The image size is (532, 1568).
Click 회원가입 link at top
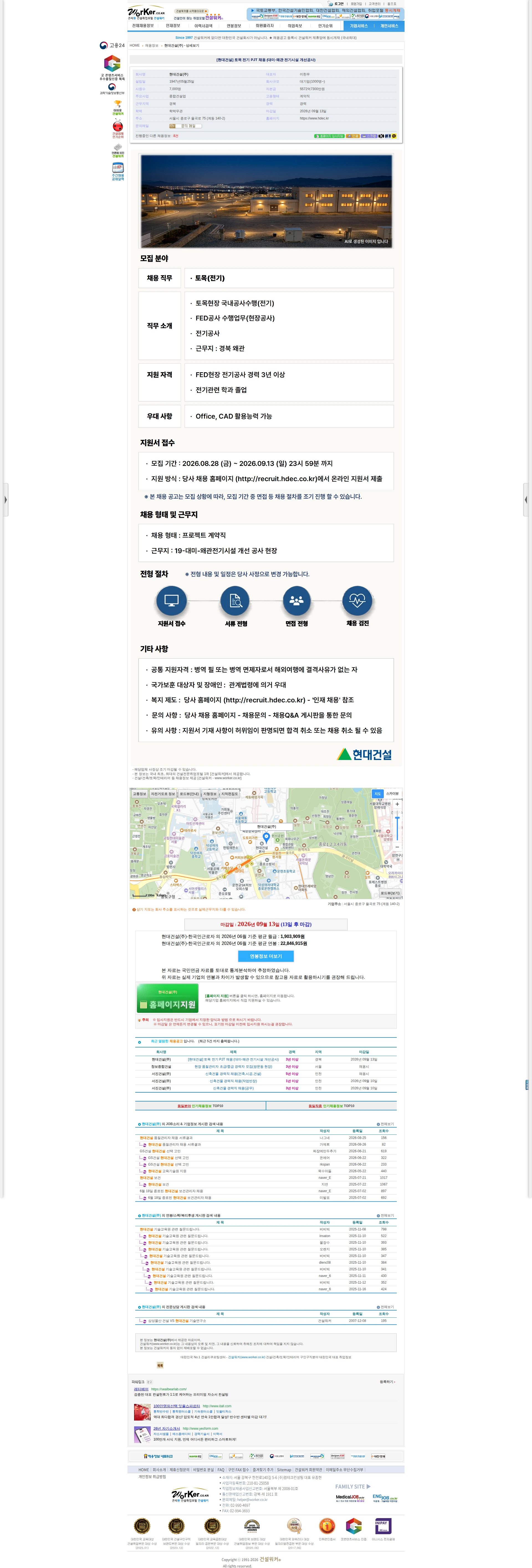tap(356, 4)
